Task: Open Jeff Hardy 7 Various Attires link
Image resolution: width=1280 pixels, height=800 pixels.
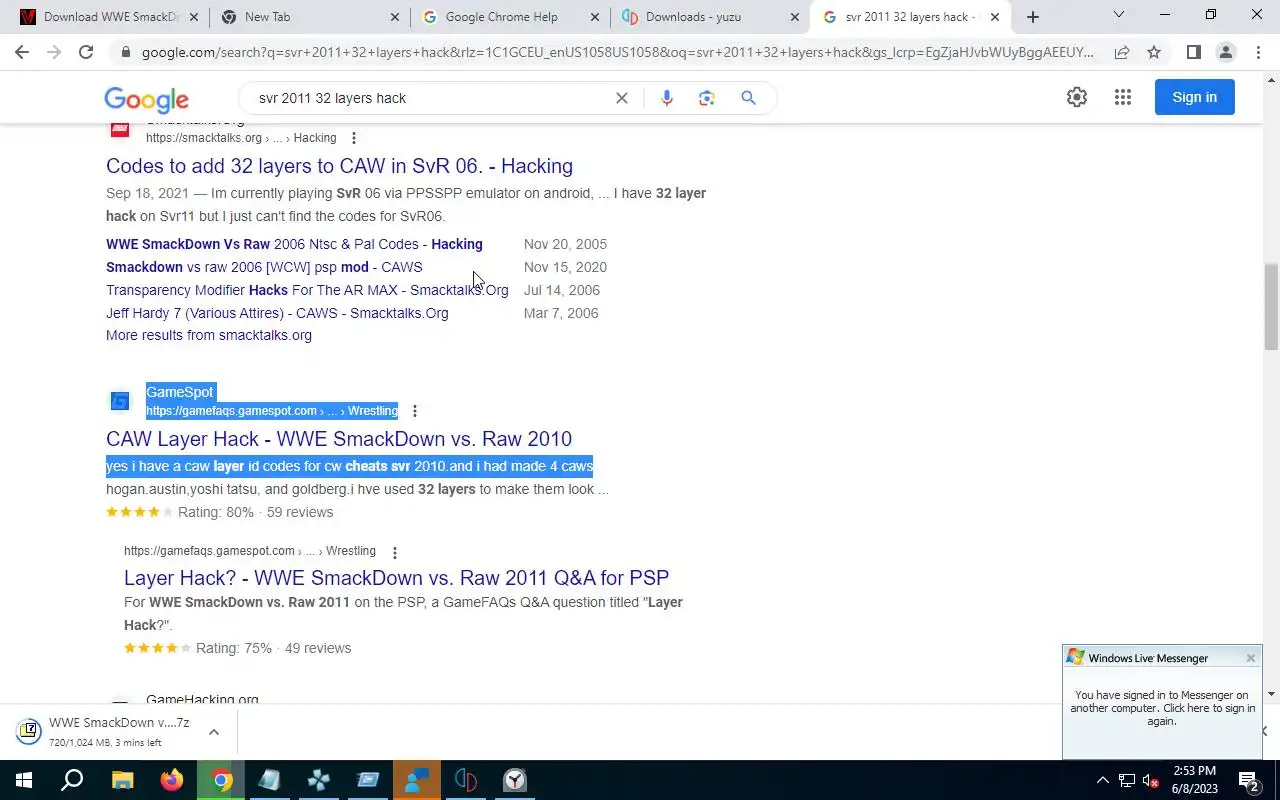Action: pos(277,313)
